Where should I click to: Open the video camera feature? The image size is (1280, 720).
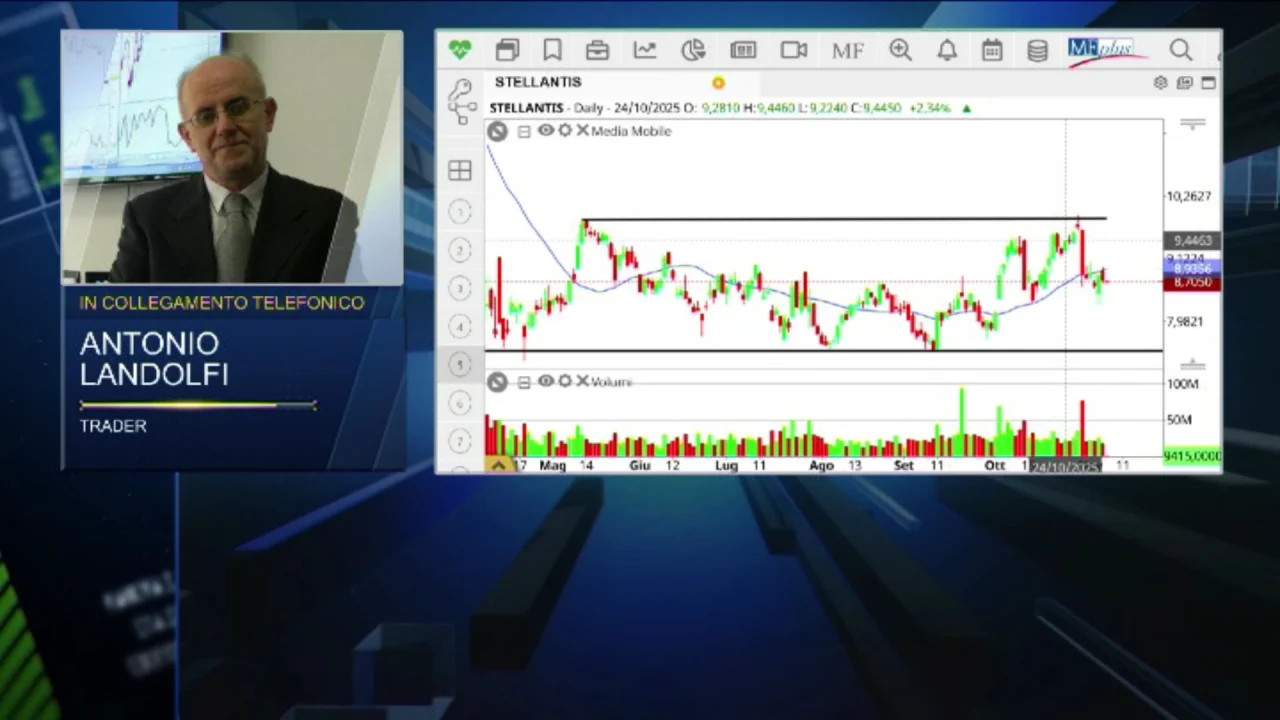pos(793,50)
